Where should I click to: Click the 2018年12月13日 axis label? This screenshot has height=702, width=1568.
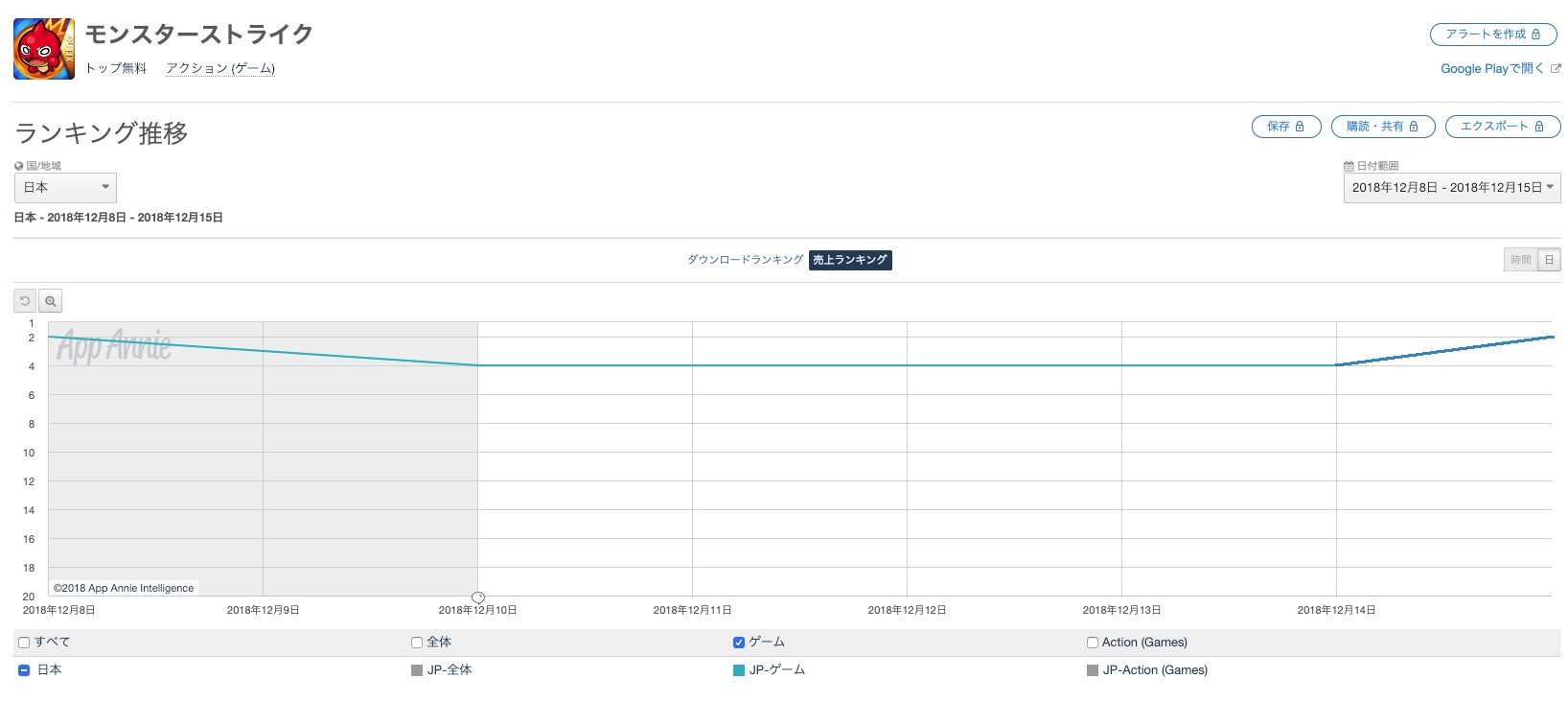(1121, 610)
